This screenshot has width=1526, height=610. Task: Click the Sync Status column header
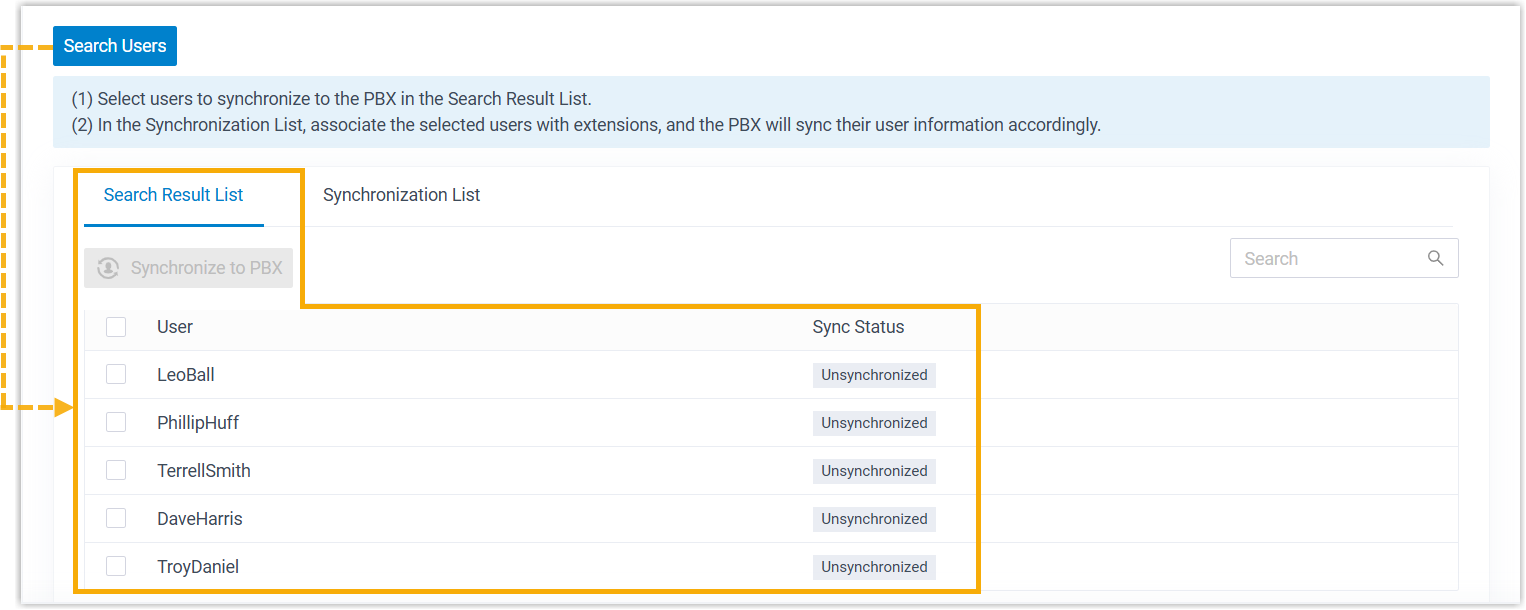[858, 327]
